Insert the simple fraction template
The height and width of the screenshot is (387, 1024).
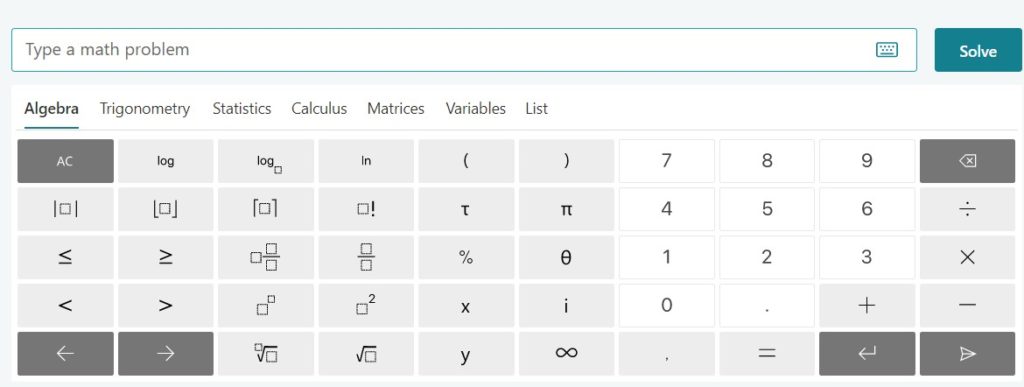(x=366, y=257)
